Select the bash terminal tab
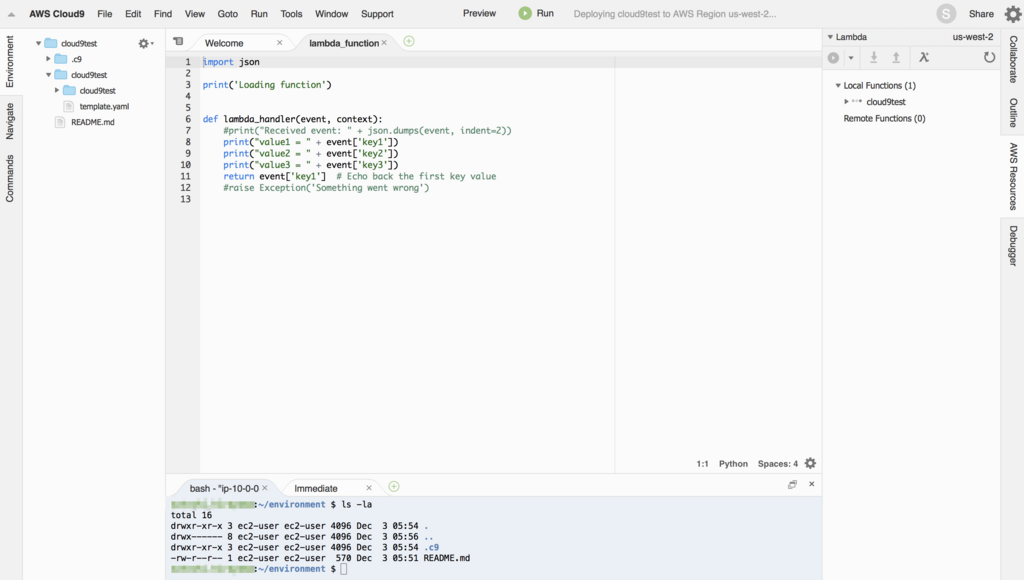This screenshot has height=580, width=1024. 224,489
